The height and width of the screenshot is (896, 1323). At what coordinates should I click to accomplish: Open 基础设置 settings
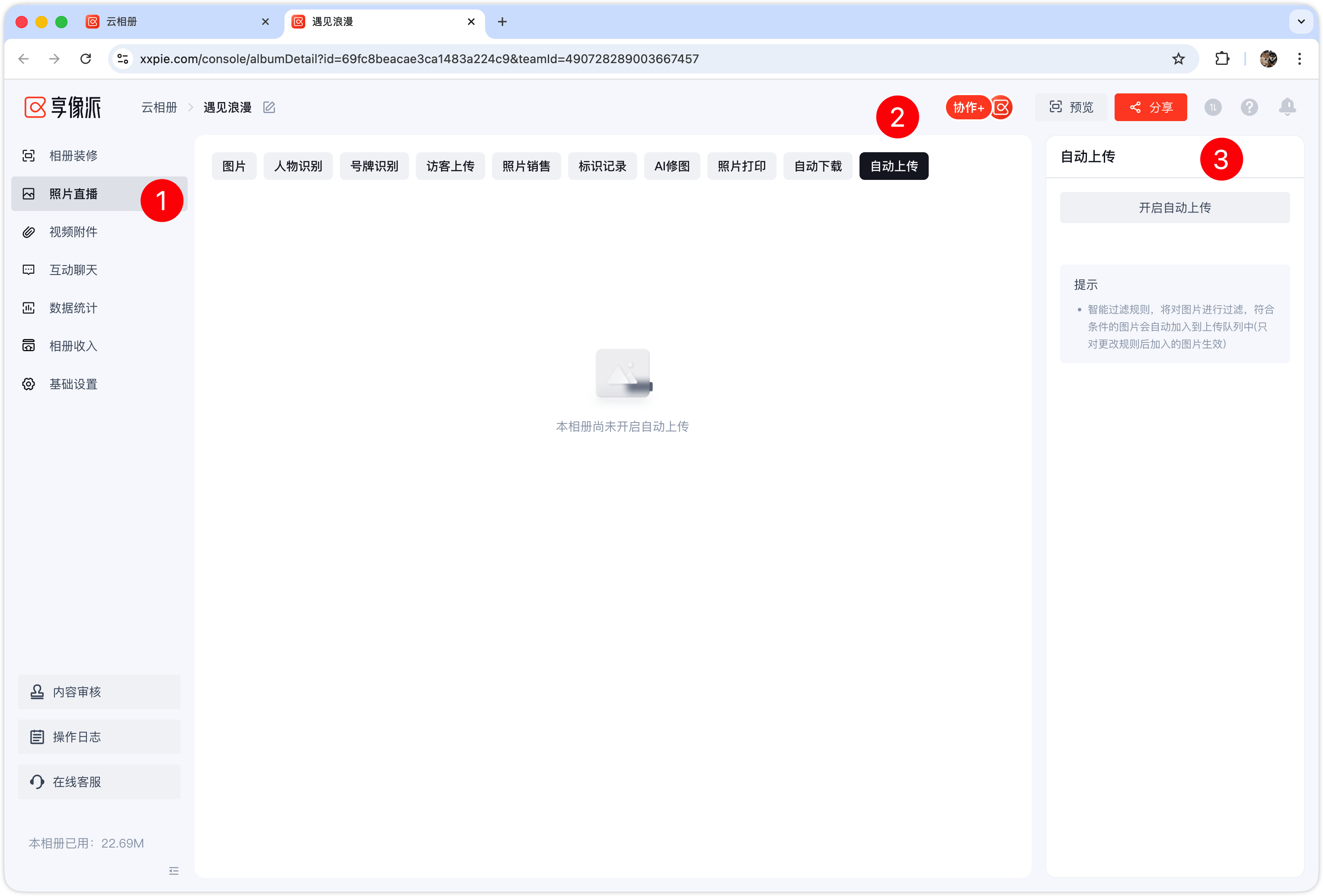pos(99,384)
